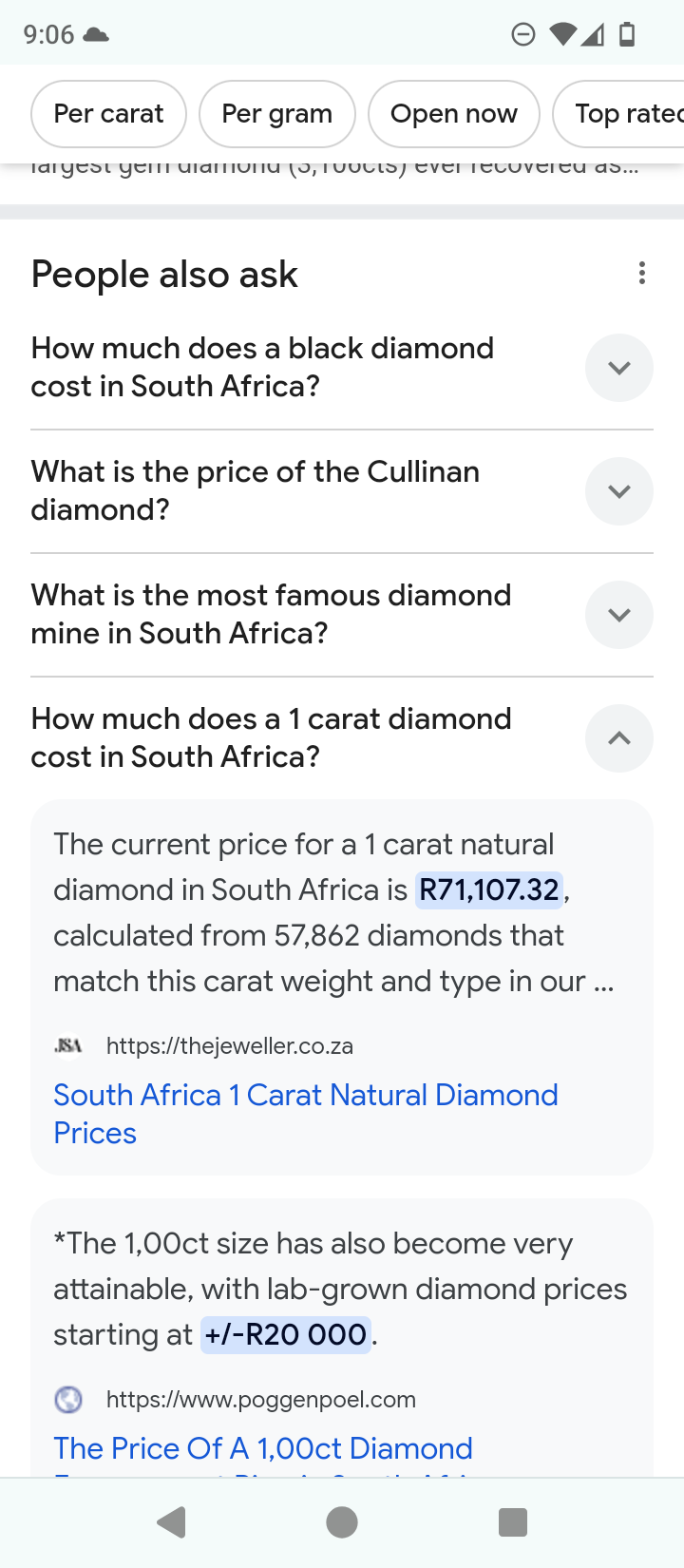The height and width of the screenshot is (1568, 684).
Task: Open People also ask three-dot menu
Action: pos(642,274)
